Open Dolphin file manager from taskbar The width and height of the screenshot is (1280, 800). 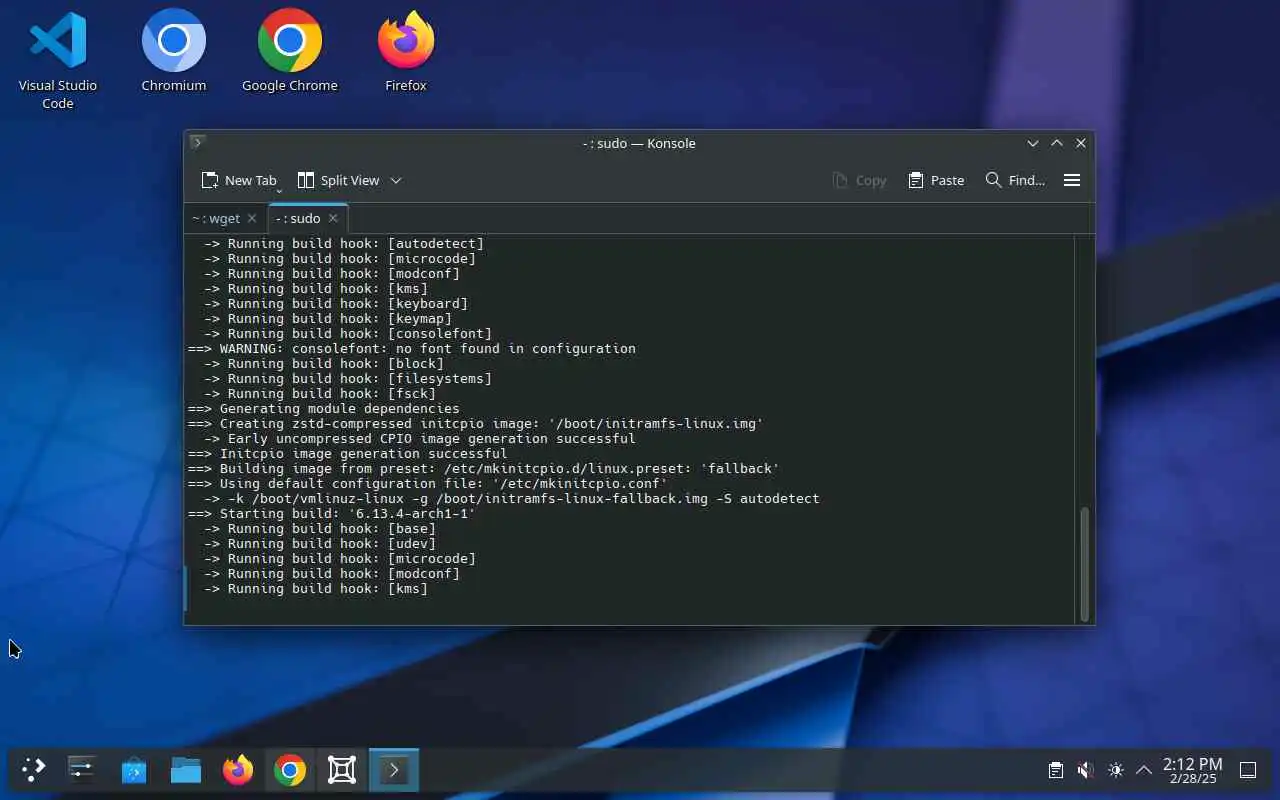(x=186, y=770)
